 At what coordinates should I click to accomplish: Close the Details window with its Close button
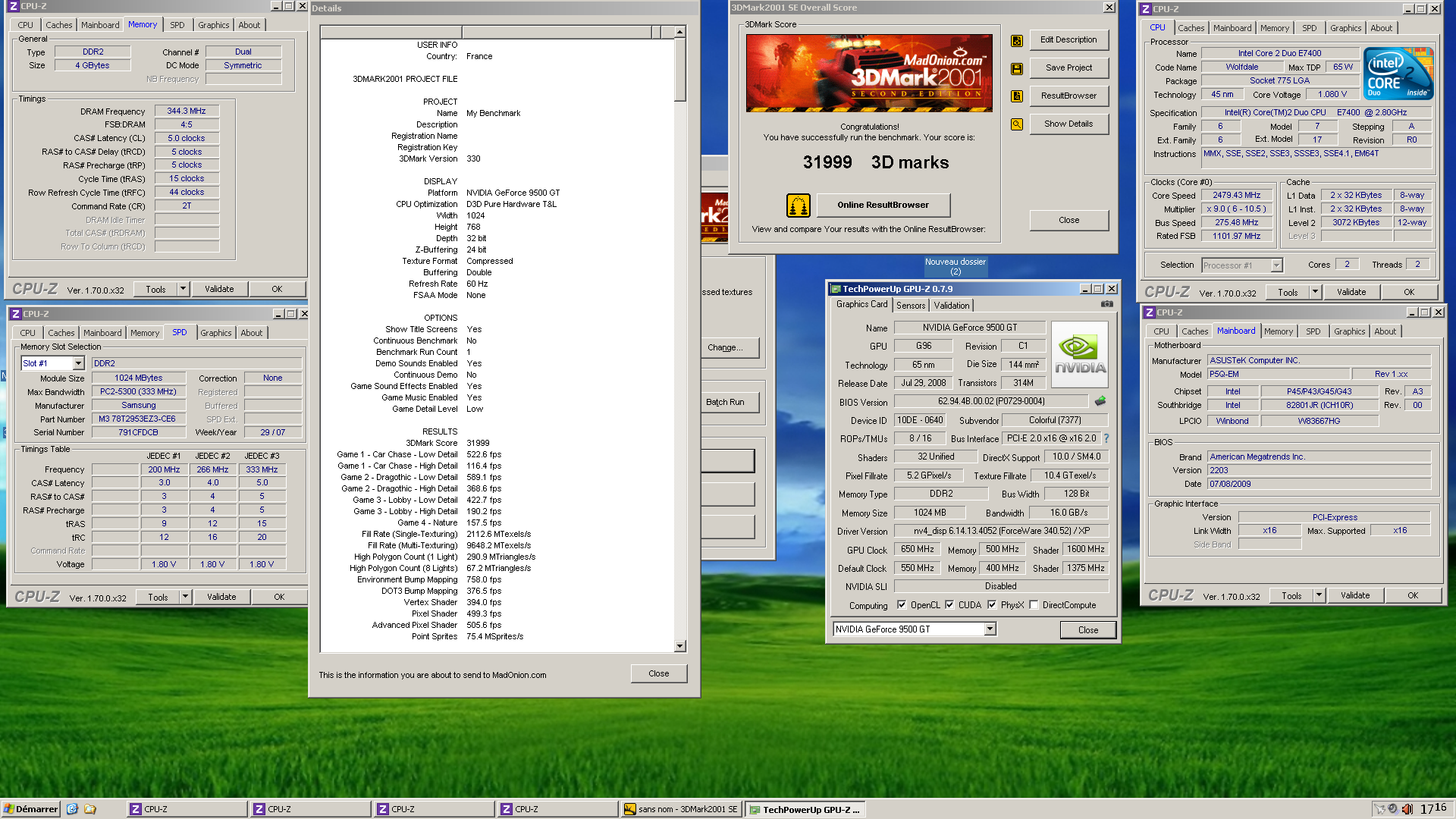(x=658, y=673)
